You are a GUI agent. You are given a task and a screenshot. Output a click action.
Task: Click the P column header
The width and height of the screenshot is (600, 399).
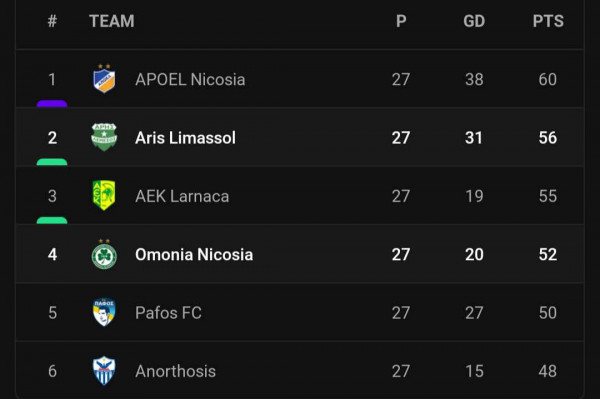click(x=401, y=21)
